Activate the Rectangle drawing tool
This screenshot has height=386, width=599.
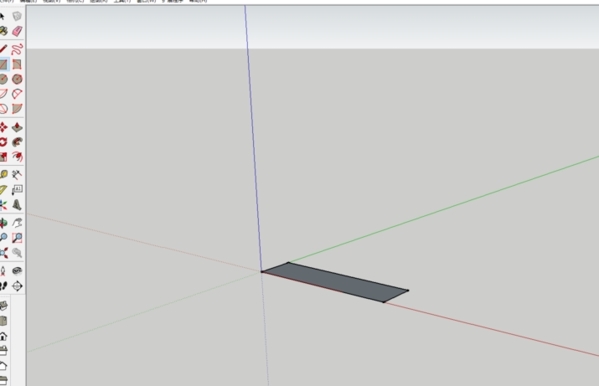(x=3, y=64)
